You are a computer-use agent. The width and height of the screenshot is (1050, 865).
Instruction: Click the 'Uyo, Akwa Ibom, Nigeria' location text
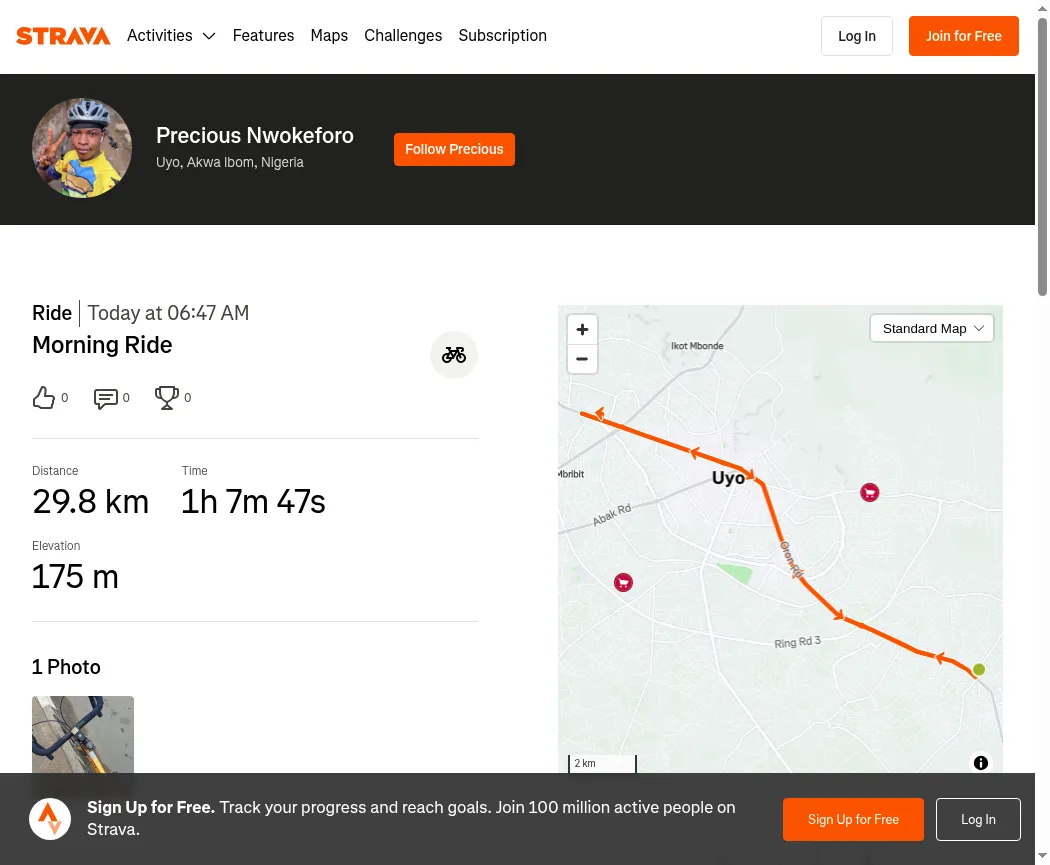tap(230, 163)
